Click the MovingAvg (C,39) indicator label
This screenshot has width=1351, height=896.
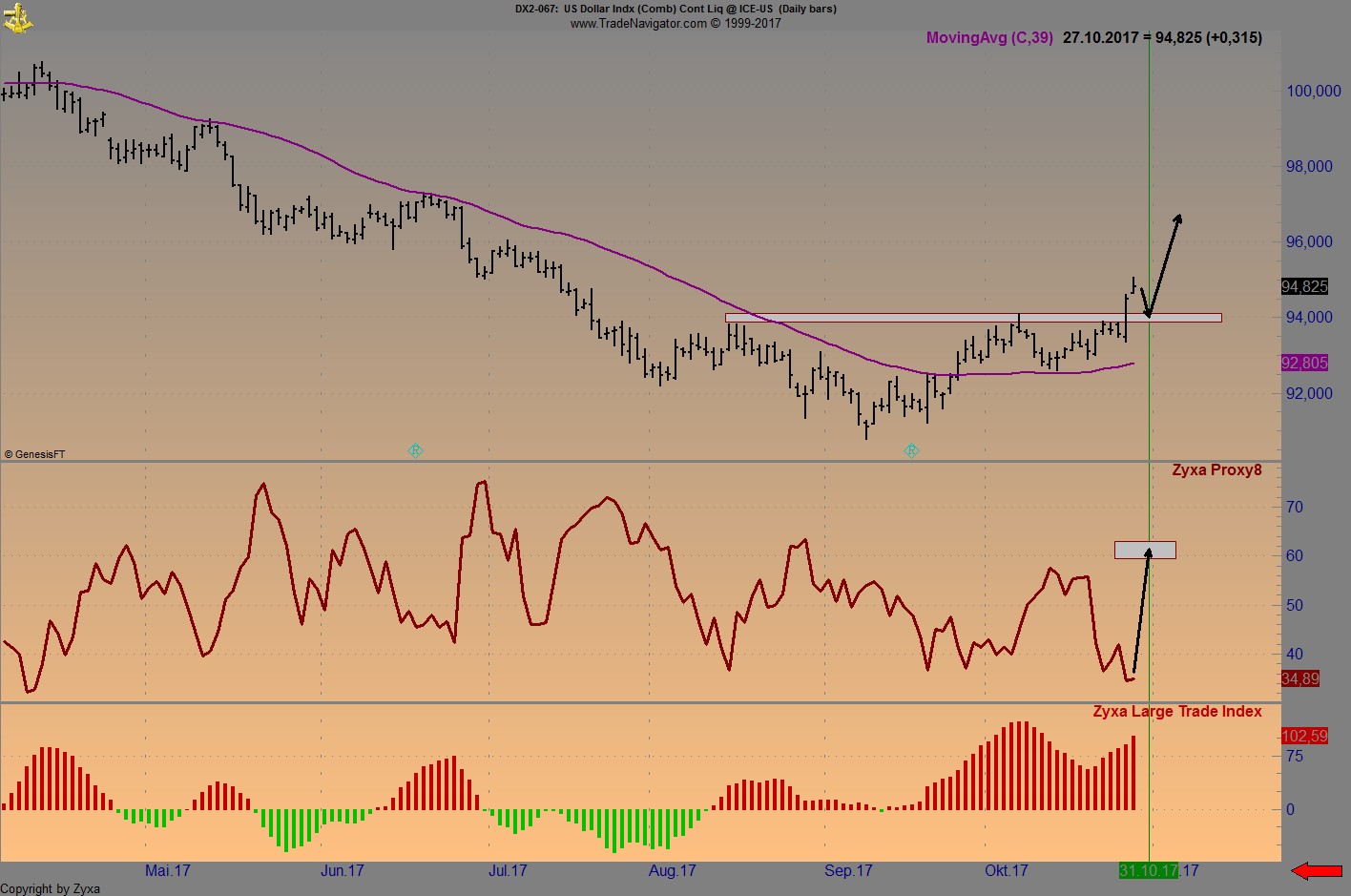coord(989,38)
